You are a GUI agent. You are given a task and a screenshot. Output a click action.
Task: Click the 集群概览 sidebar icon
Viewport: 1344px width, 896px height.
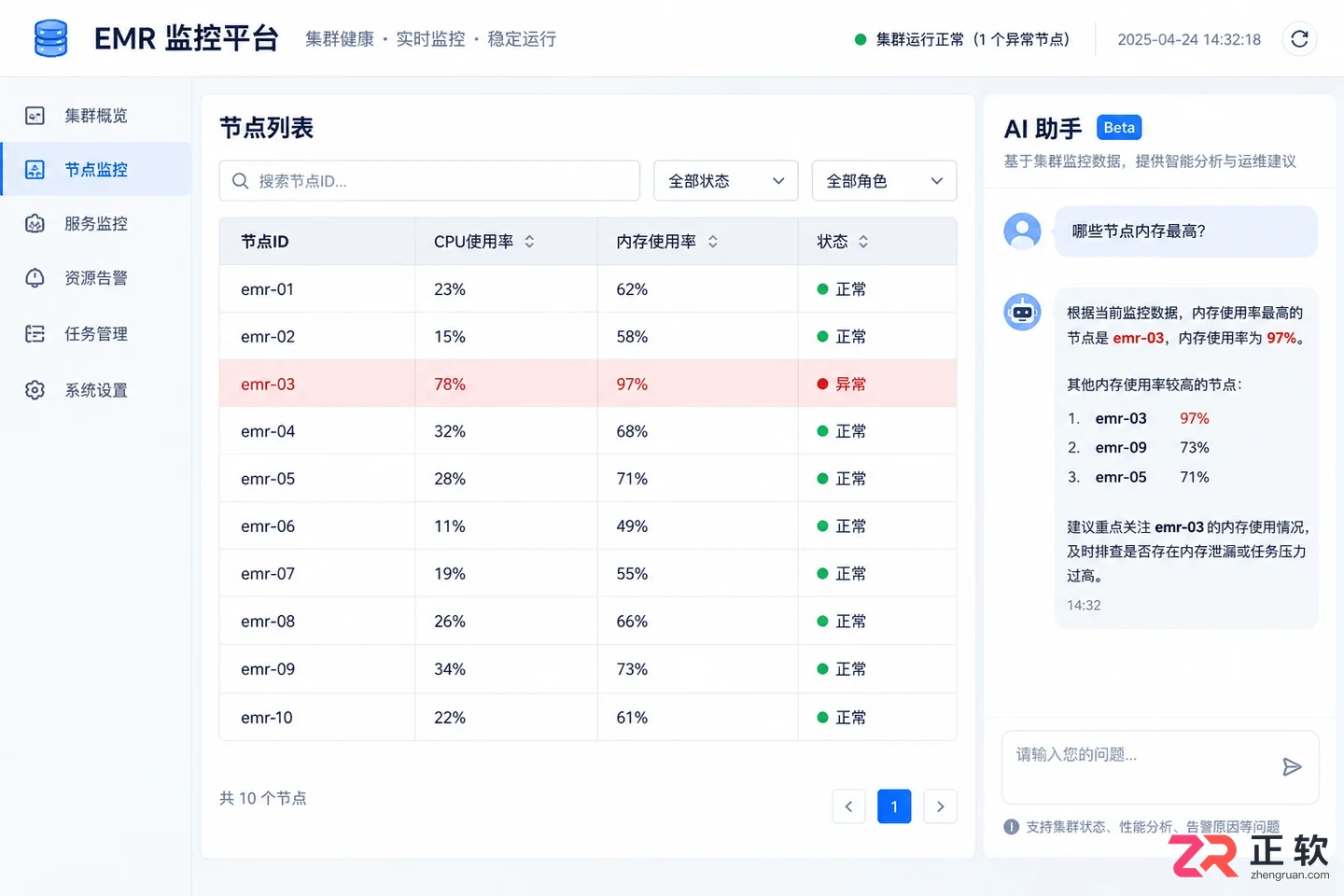(x=35, y=116)
